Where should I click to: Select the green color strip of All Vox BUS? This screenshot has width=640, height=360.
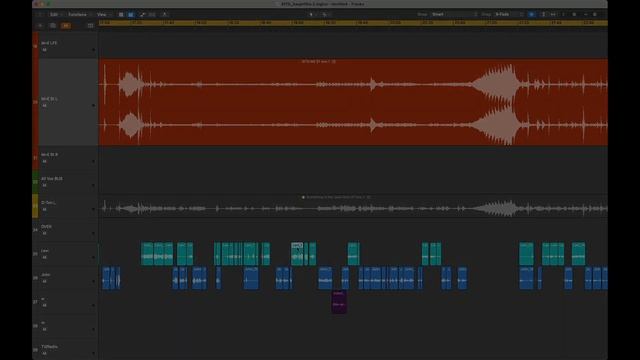click(x=36, y=182)
